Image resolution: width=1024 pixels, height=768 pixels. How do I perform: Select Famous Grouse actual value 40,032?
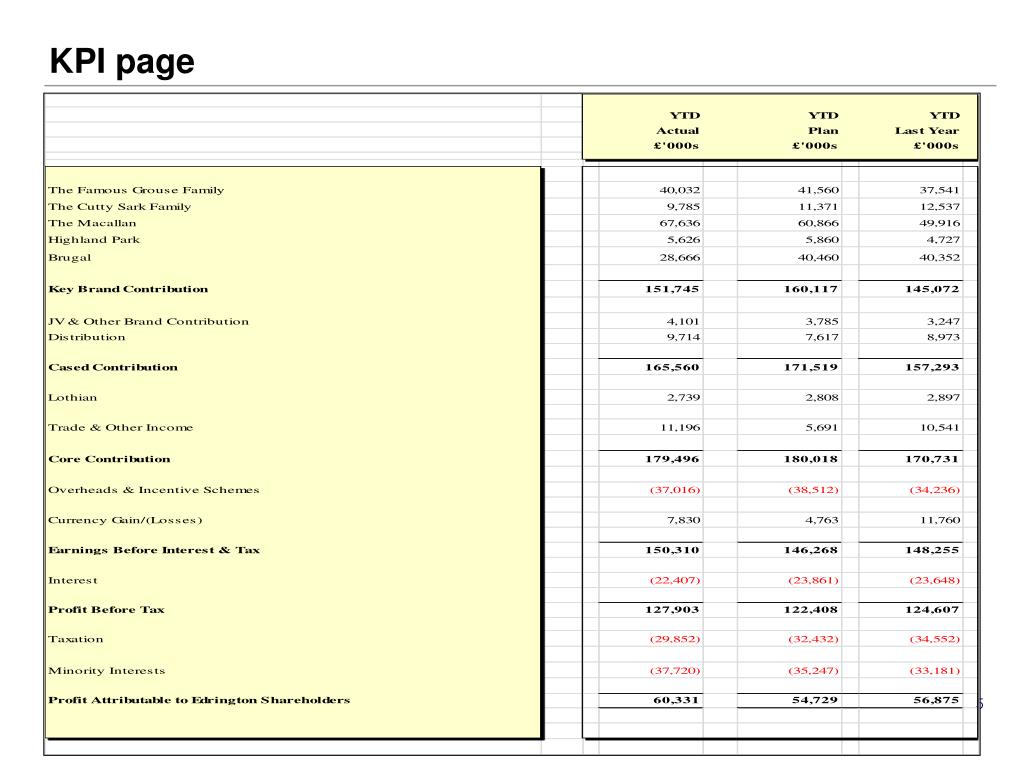[680, 190]
